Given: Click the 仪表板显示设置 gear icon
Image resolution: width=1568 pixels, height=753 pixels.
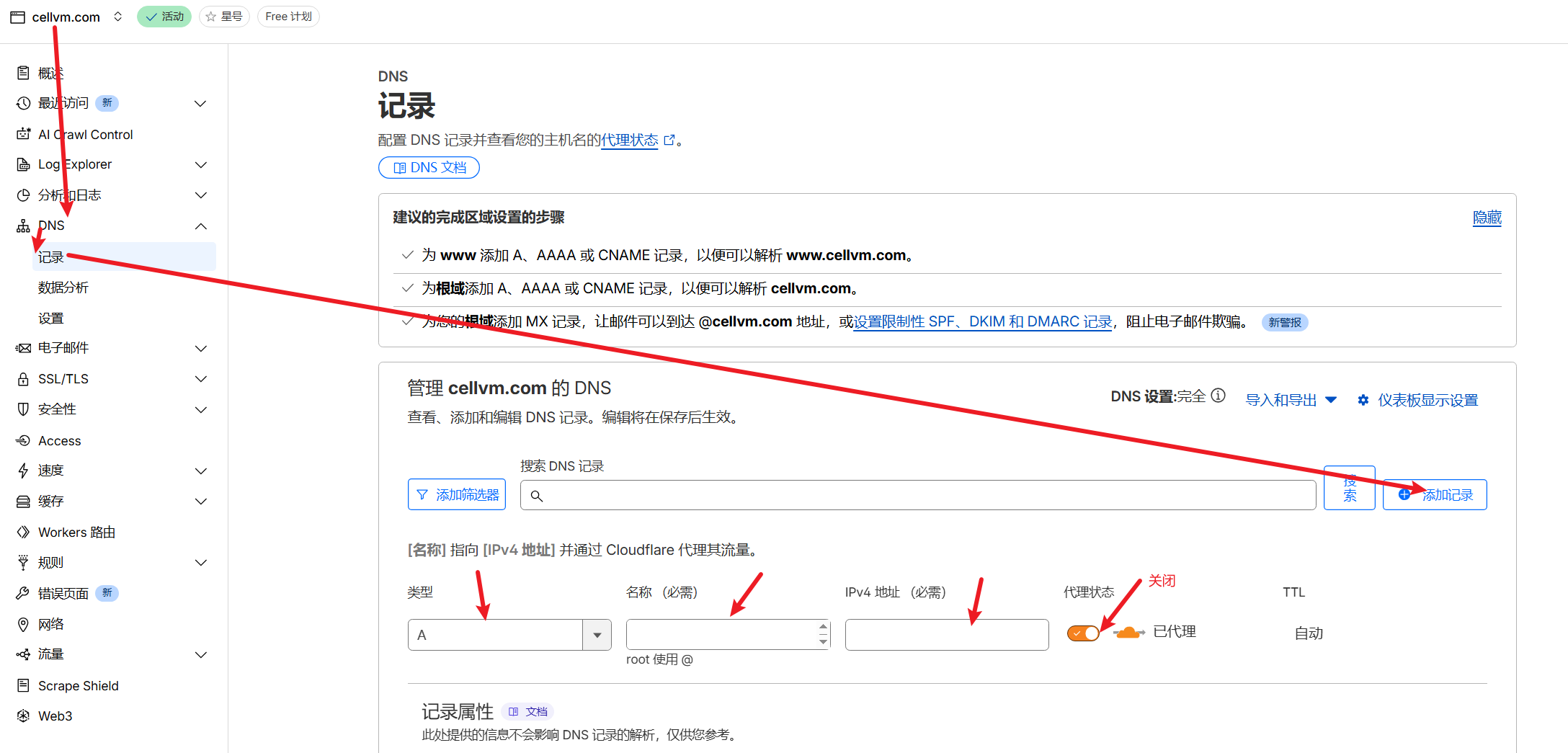Looking at the screenshot, I should click(x=1363, y=400).
